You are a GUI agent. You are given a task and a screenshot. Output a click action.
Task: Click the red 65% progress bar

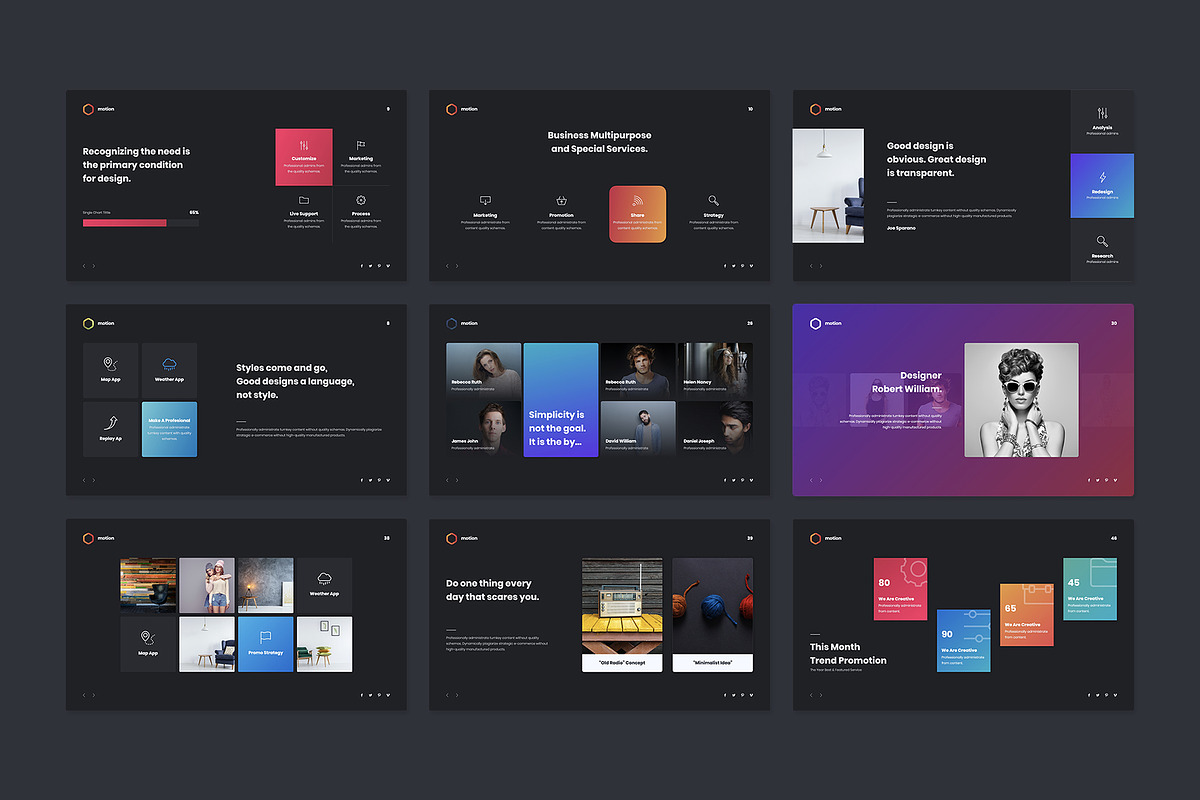coord(125,223)
